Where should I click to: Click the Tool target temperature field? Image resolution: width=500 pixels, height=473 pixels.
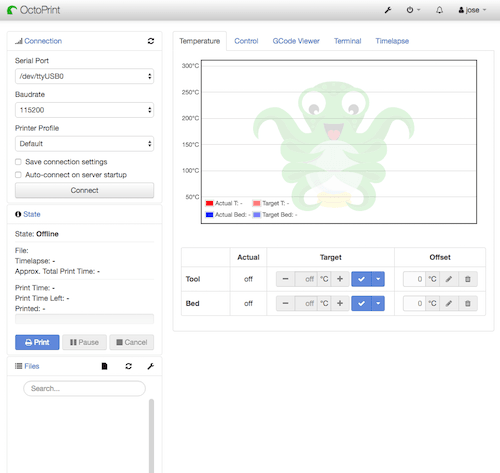click(x=306, y=279)
